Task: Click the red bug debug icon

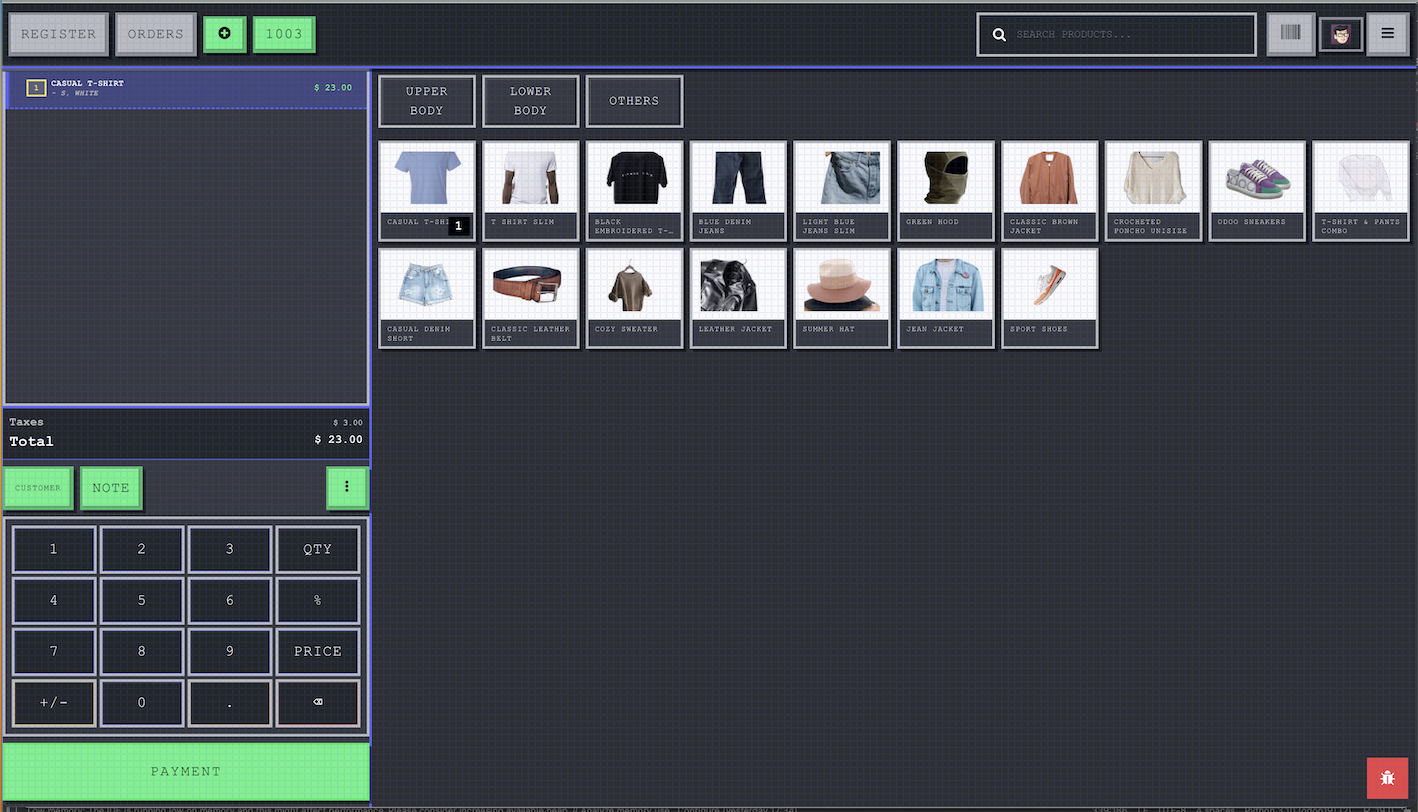Action: click(x=1387, y=778)
